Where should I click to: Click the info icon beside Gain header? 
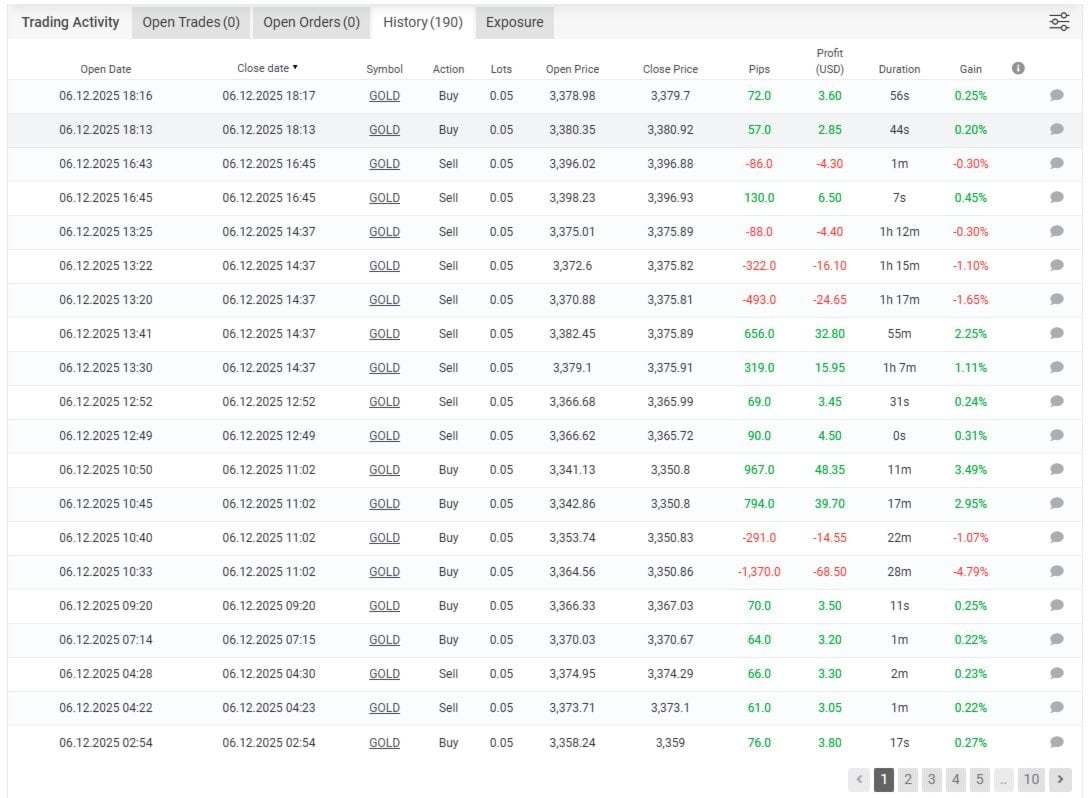tap(1018, 68)
